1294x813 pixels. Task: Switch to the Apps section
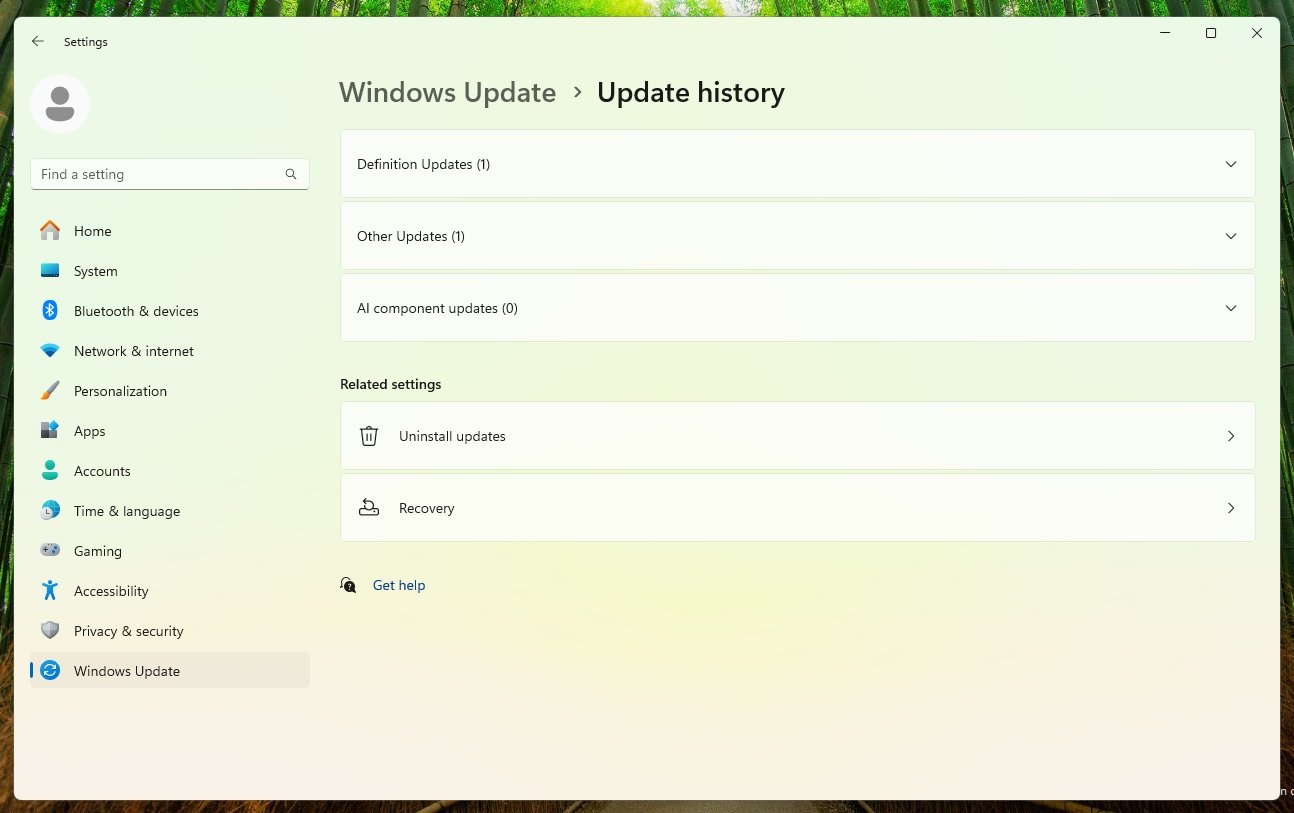coord(89,431)
